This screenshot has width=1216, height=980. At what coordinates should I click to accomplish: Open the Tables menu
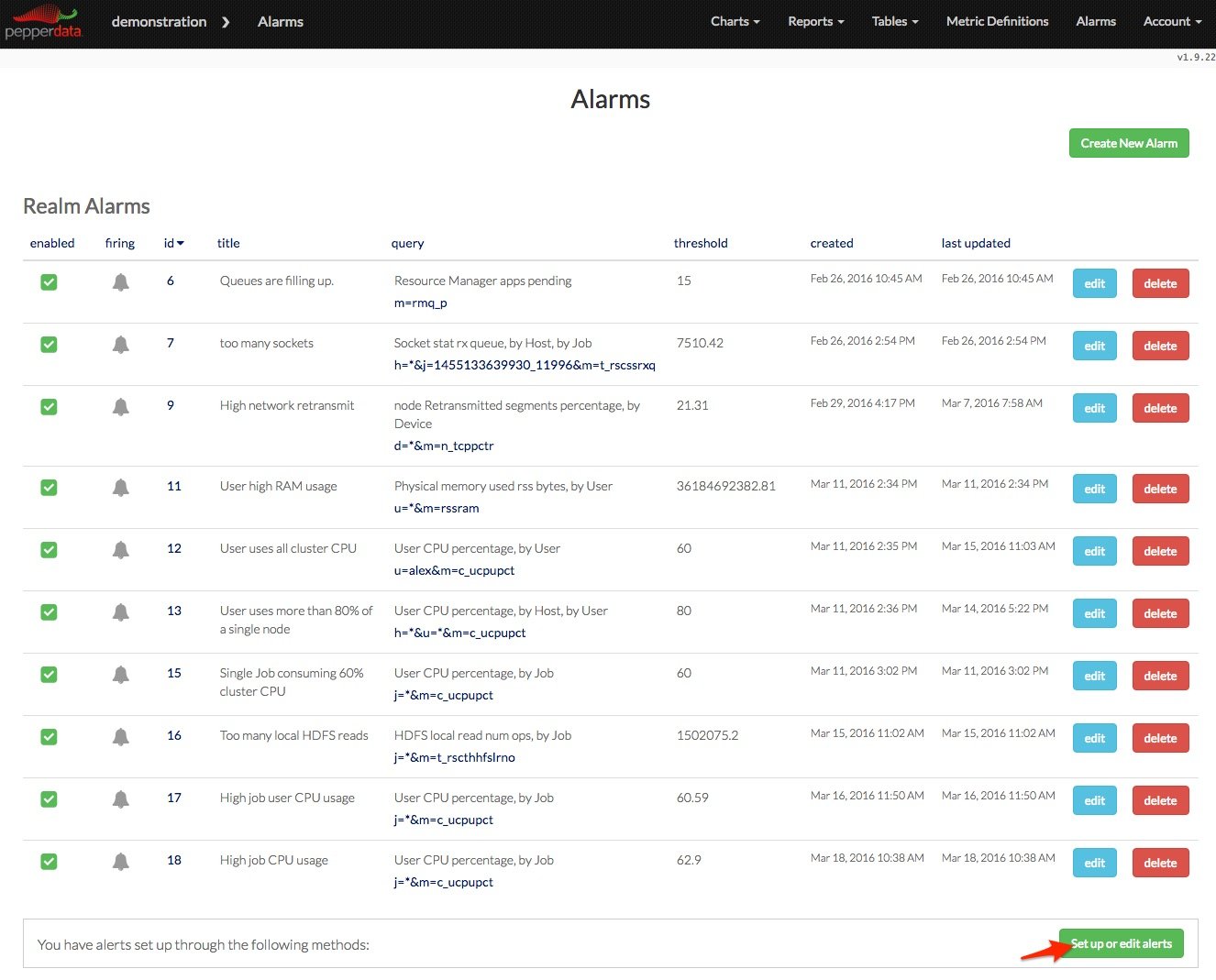pyautogui.click(x=894, y=21)
